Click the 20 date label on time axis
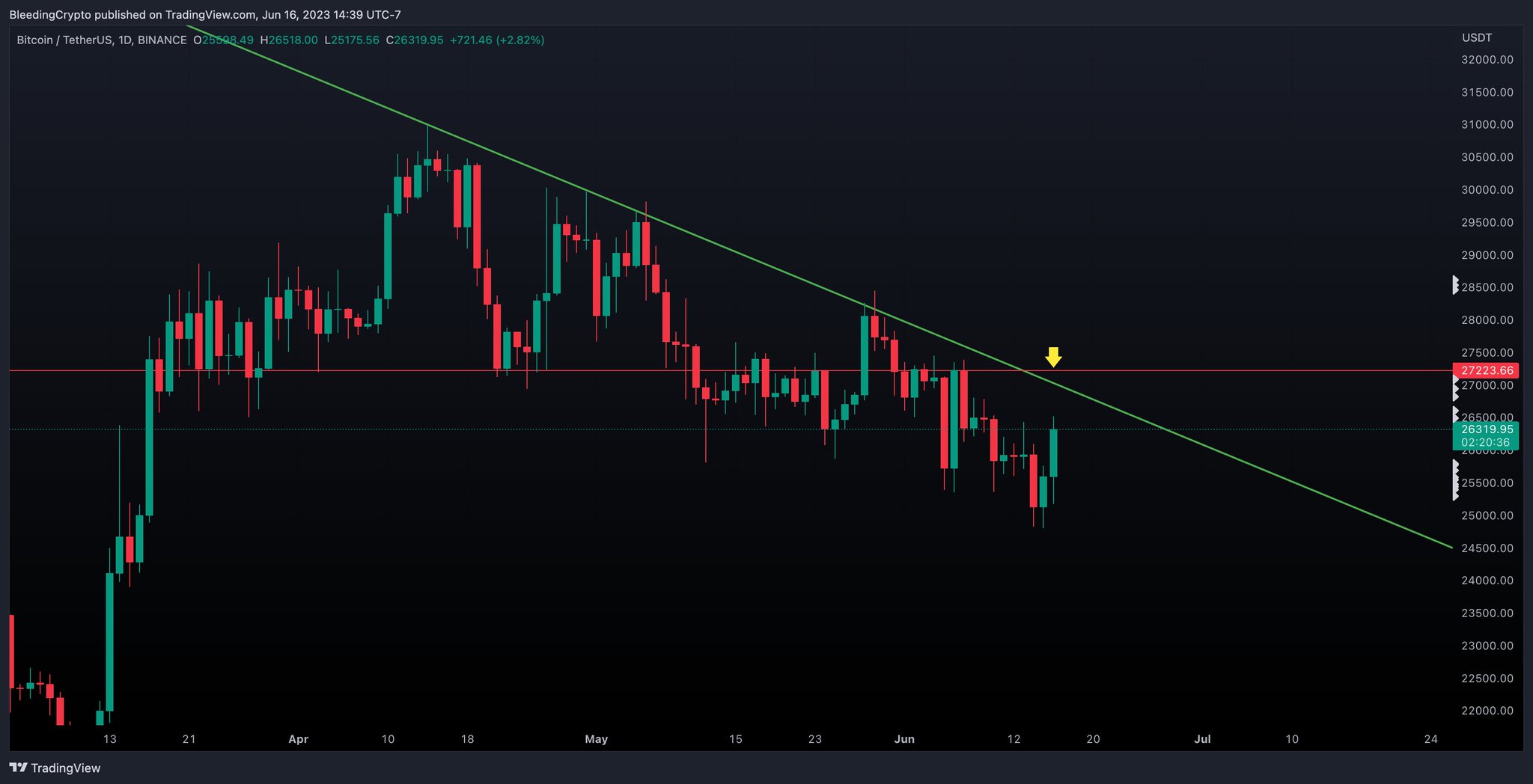Image resolution: width=1533 pixels, height=784 pixels. pos(1093,739)
